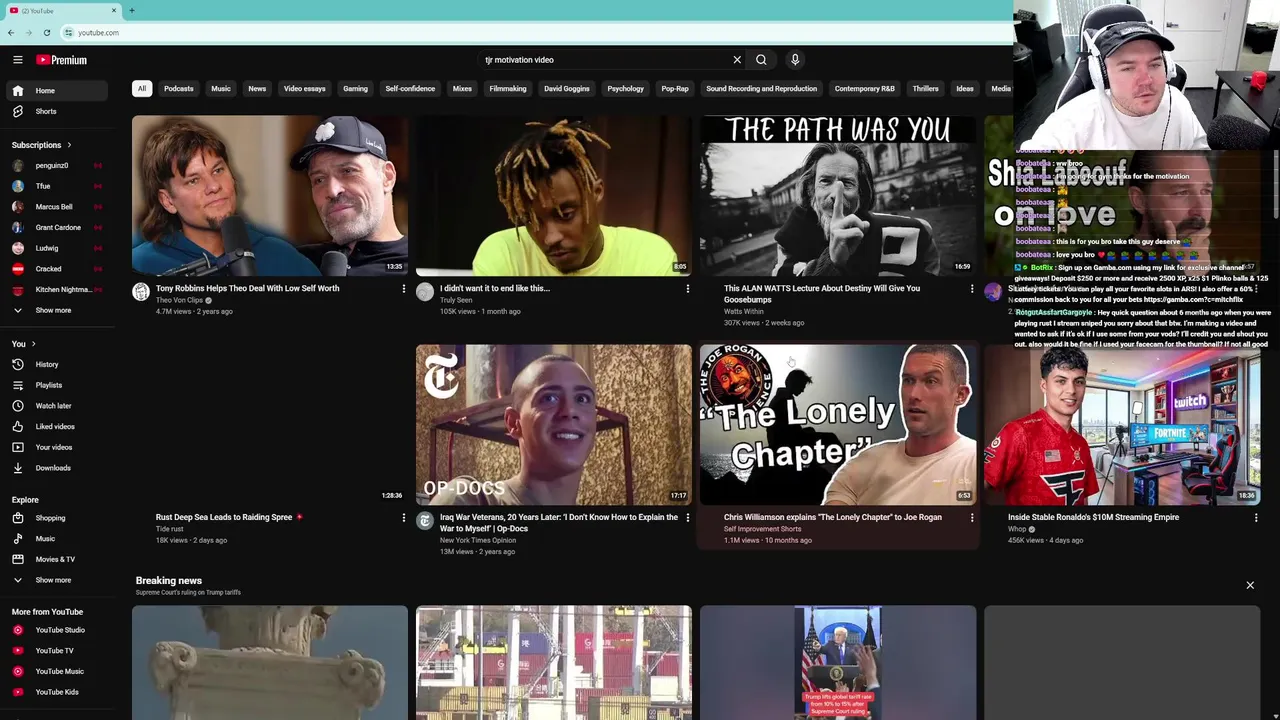Image resolution: width=1280 pixels, height=720 pixels.
Task: Select the Contemporary R&B filter chip
Action: pos(865,89)
